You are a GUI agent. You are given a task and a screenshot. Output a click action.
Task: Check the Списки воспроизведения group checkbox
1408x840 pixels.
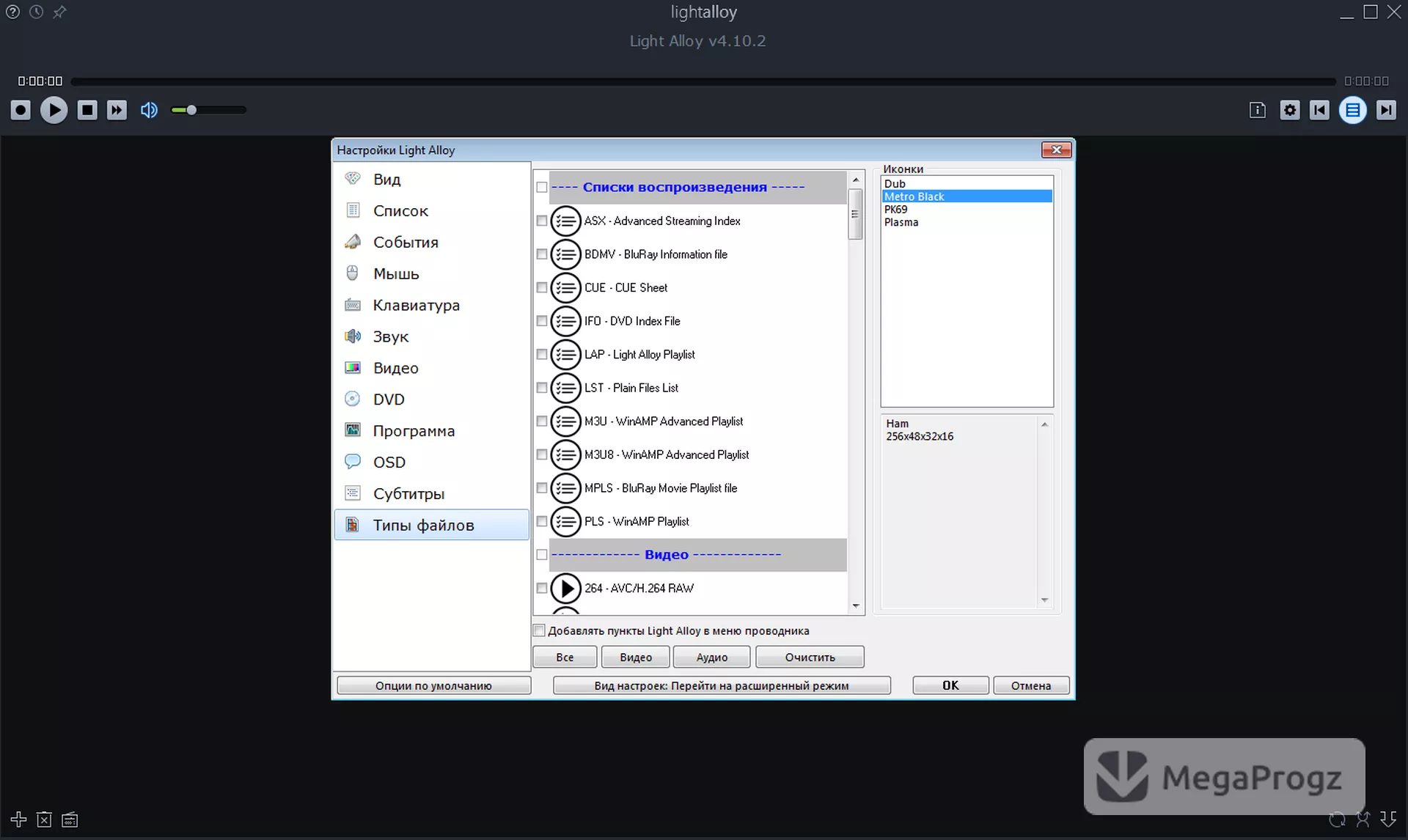pos(541,188)
